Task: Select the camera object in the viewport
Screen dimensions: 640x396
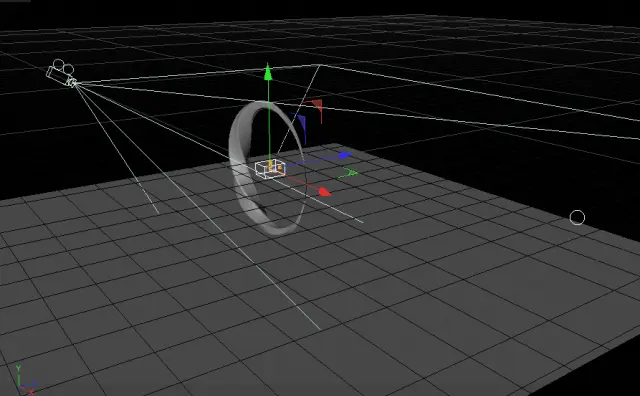Action: (62, 73)
